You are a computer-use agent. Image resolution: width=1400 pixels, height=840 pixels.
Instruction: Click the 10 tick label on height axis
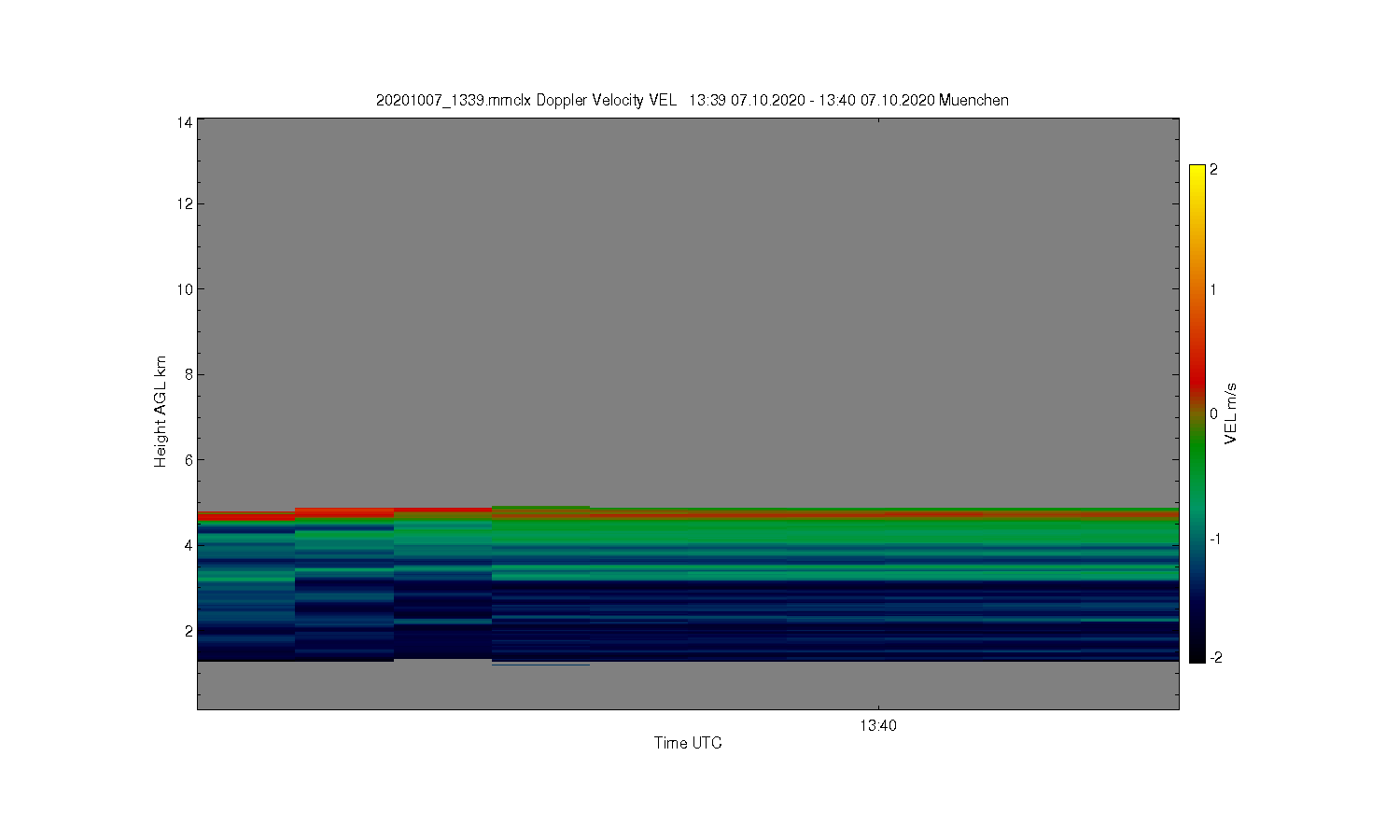click(184, 289)
